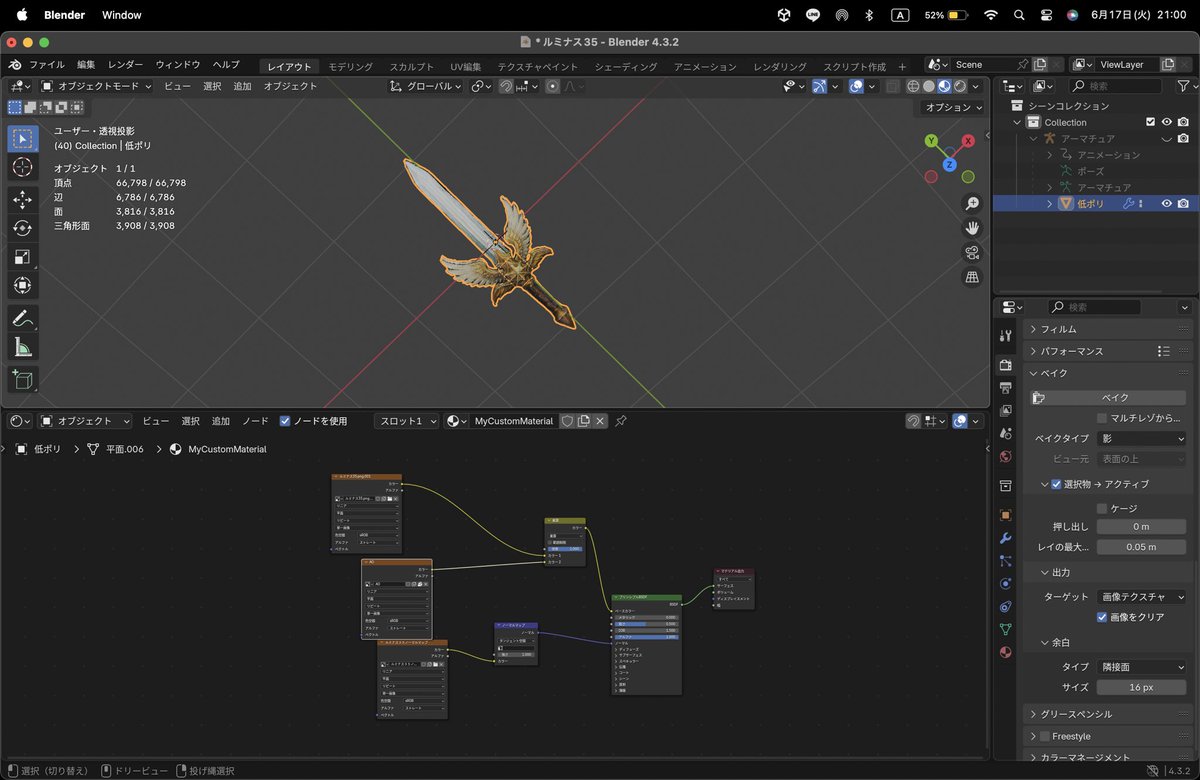Screen dimensions: 1200x780
Task: Enable the ノードを使用 checkbox
Action: coord(285,421)
